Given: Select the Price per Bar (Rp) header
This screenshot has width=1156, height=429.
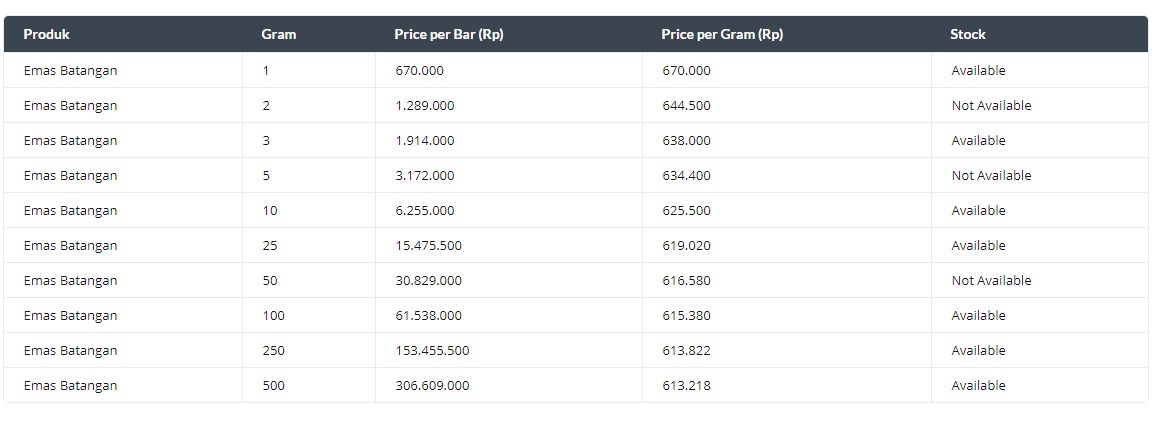Looking at the screenshot, I should (x=449, y=34).
